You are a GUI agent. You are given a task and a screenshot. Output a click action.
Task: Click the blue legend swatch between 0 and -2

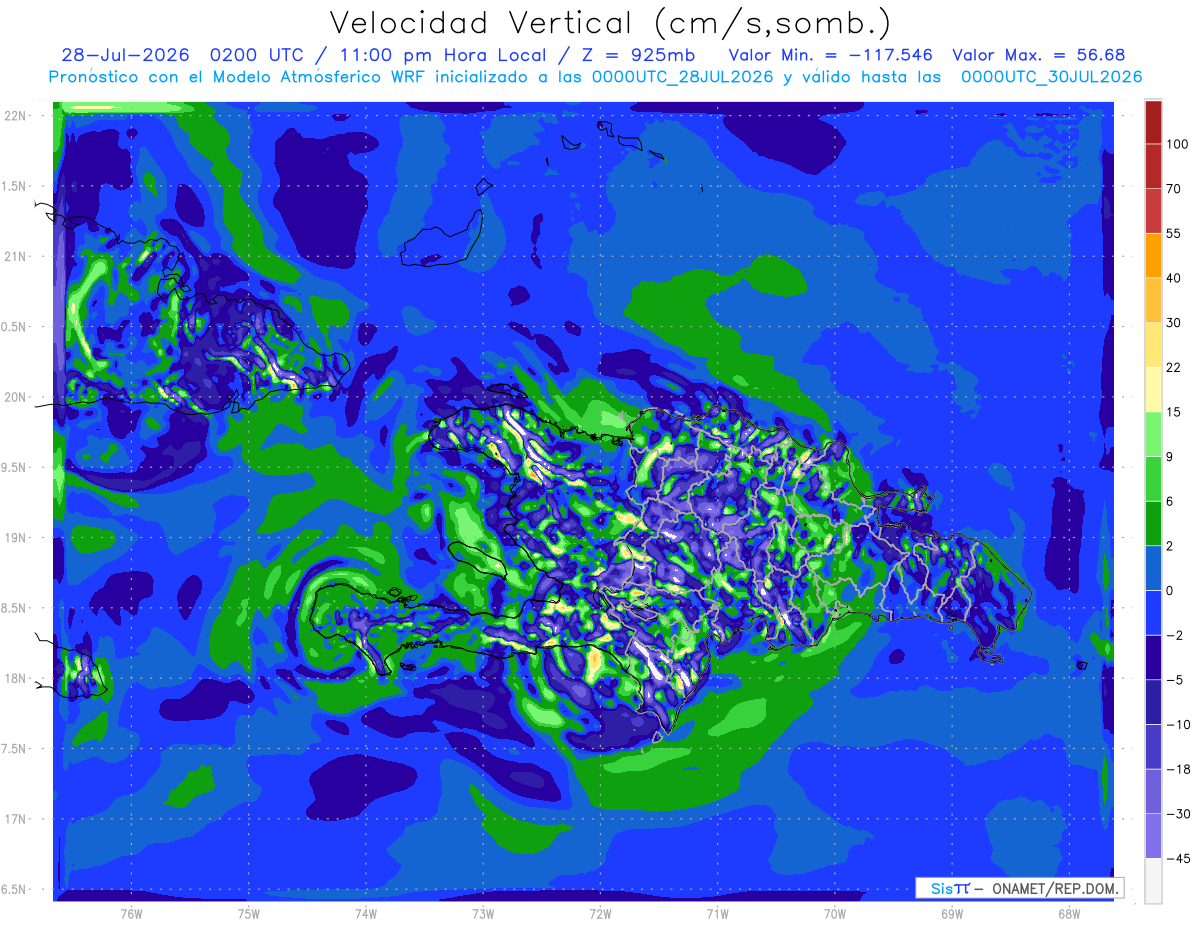1153,612
